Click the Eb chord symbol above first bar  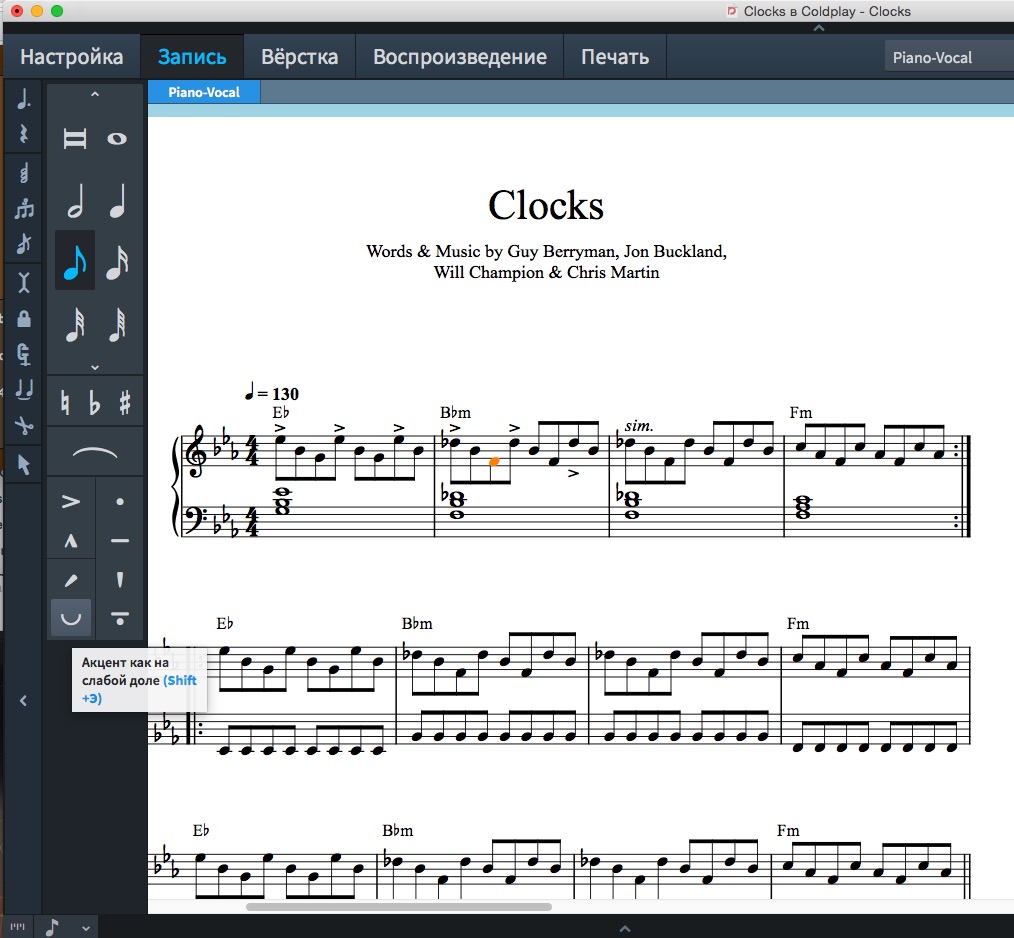[x=281, y=412]
